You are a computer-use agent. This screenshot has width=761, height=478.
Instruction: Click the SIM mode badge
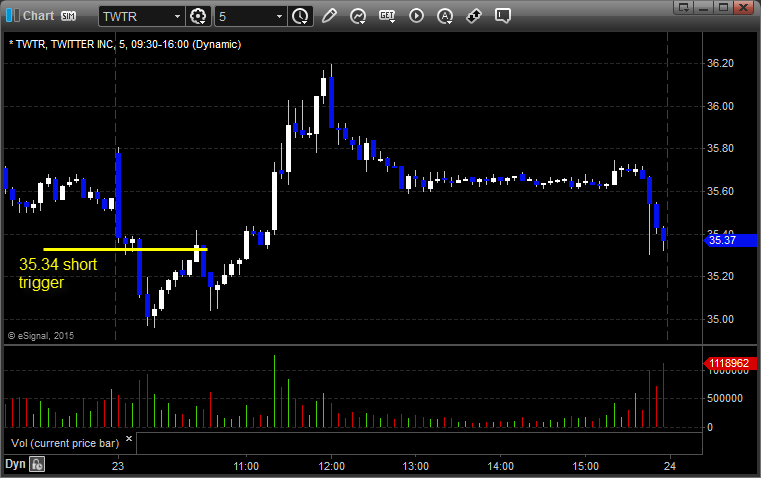tap(68, 16)
